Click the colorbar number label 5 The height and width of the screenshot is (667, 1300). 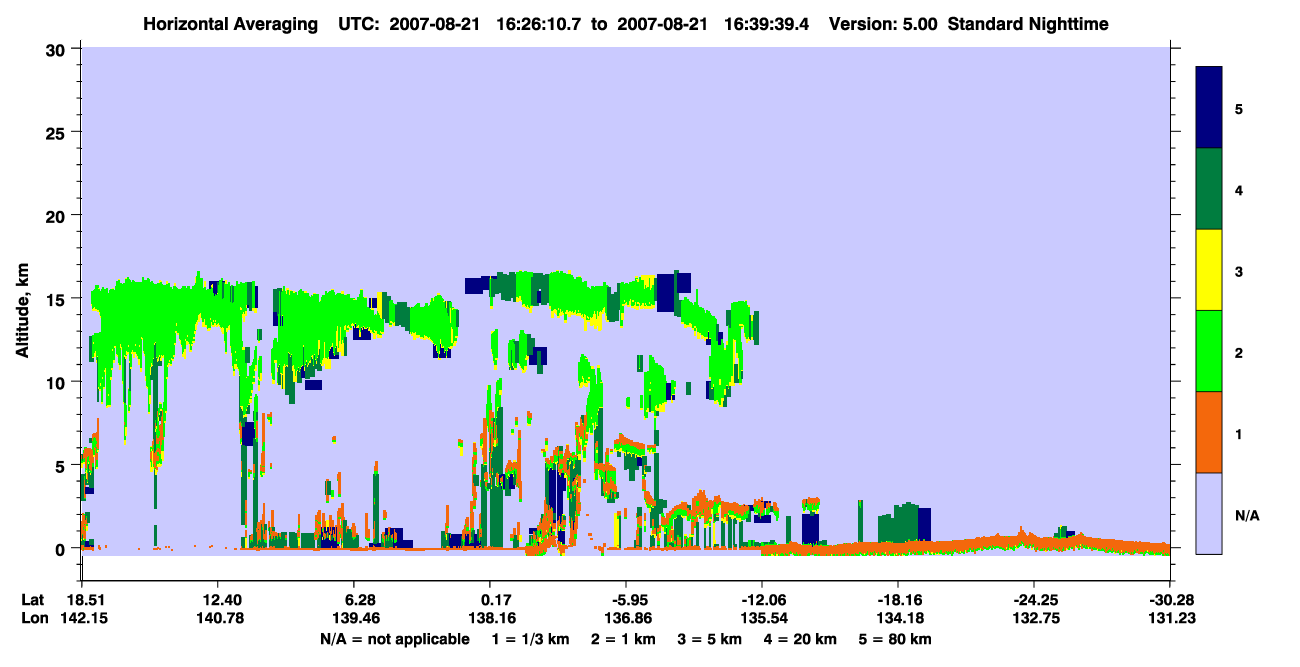pos(1239,109)
